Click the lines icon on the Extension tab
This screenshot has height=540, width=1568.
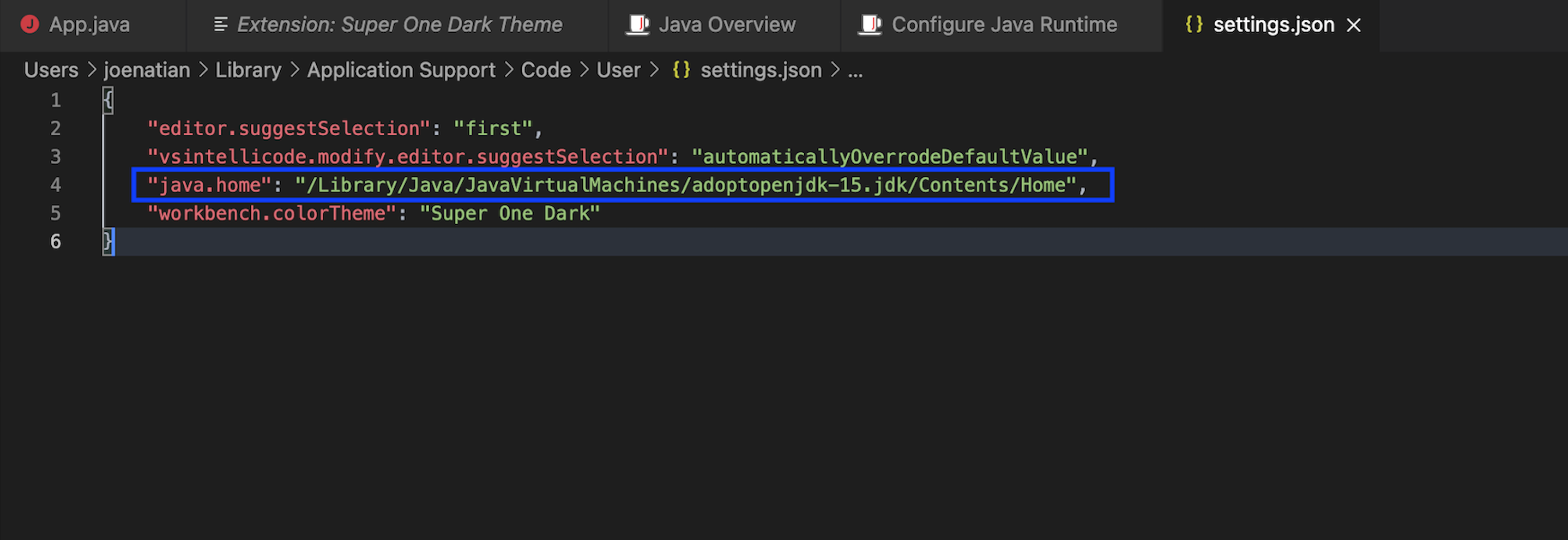[x=221, y=25]
